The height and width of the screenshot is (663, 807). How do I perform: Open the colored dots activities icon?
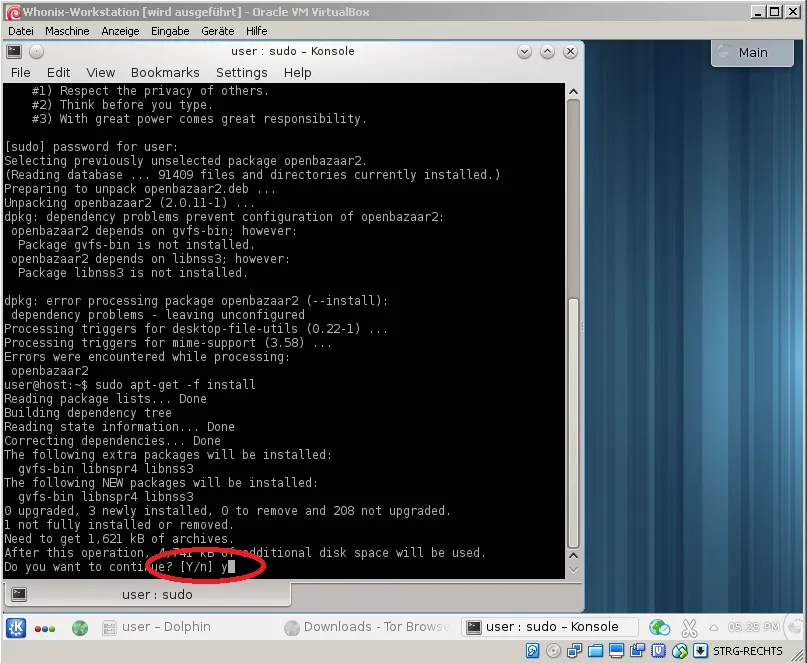[x=45, y=629]
